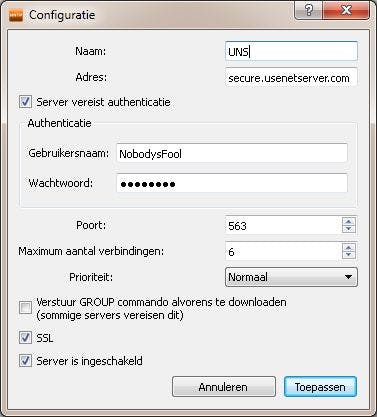Close the Configuratie dialog
The image size is (377, 417).
click(346, 11)
